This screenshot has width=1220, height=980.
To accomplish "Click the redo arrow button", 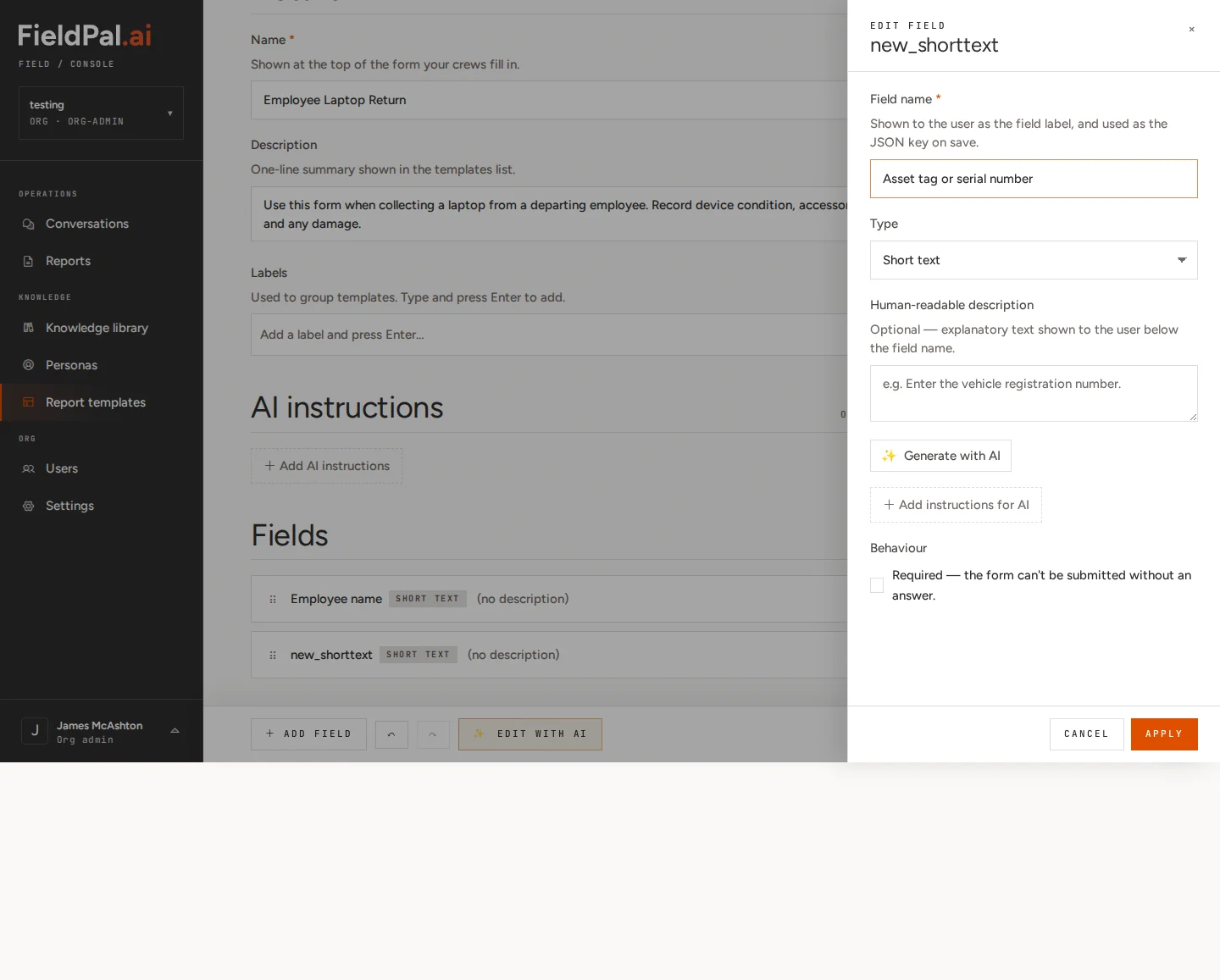I will (433, 735).
